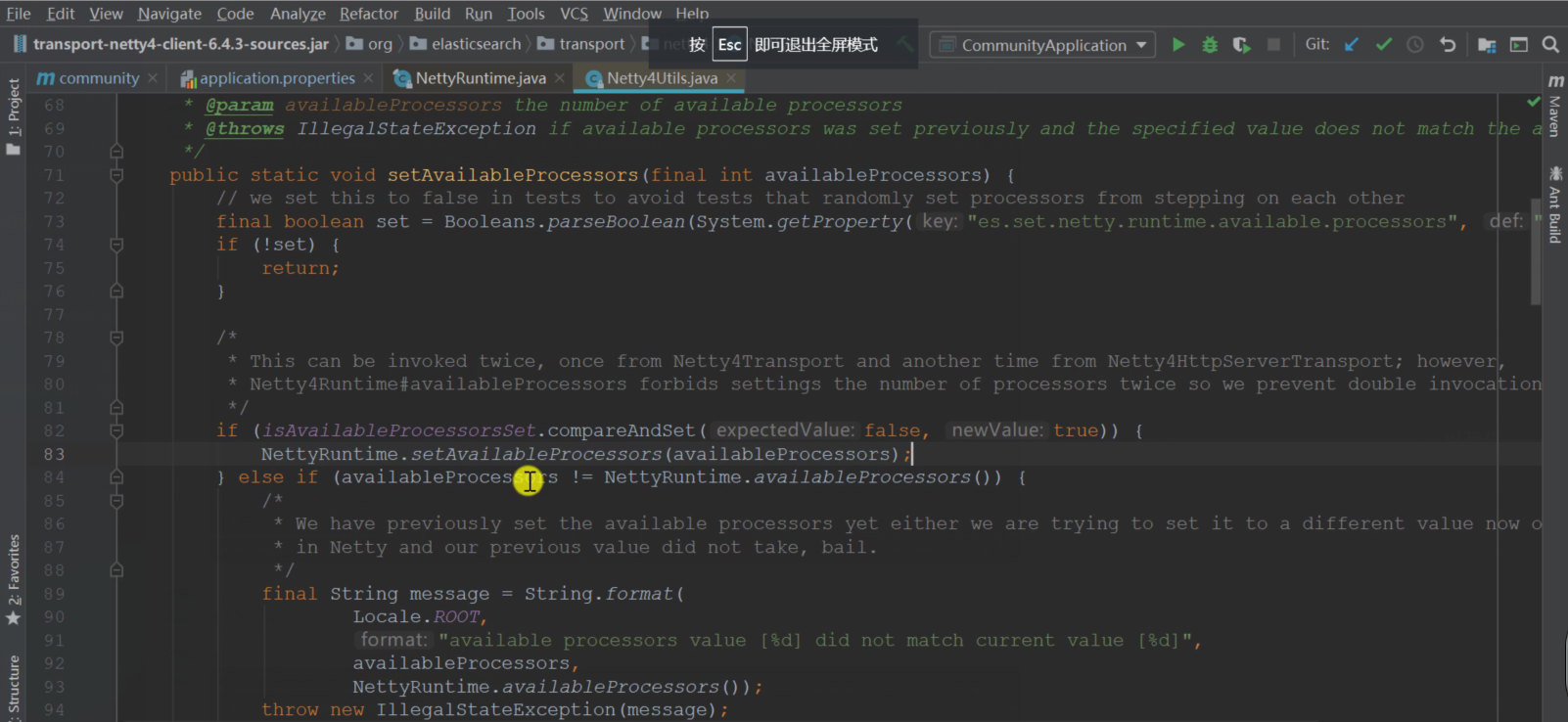The width and height of the screenshot is (1568, 722).
Task: Open the Project tool window strip
Action: 13,115
